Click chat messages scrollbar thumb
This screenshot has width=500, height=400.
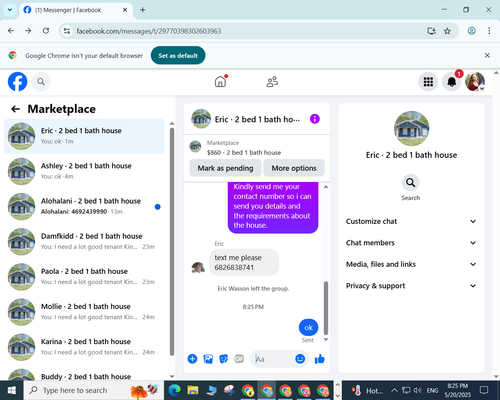tap(326, 308)
